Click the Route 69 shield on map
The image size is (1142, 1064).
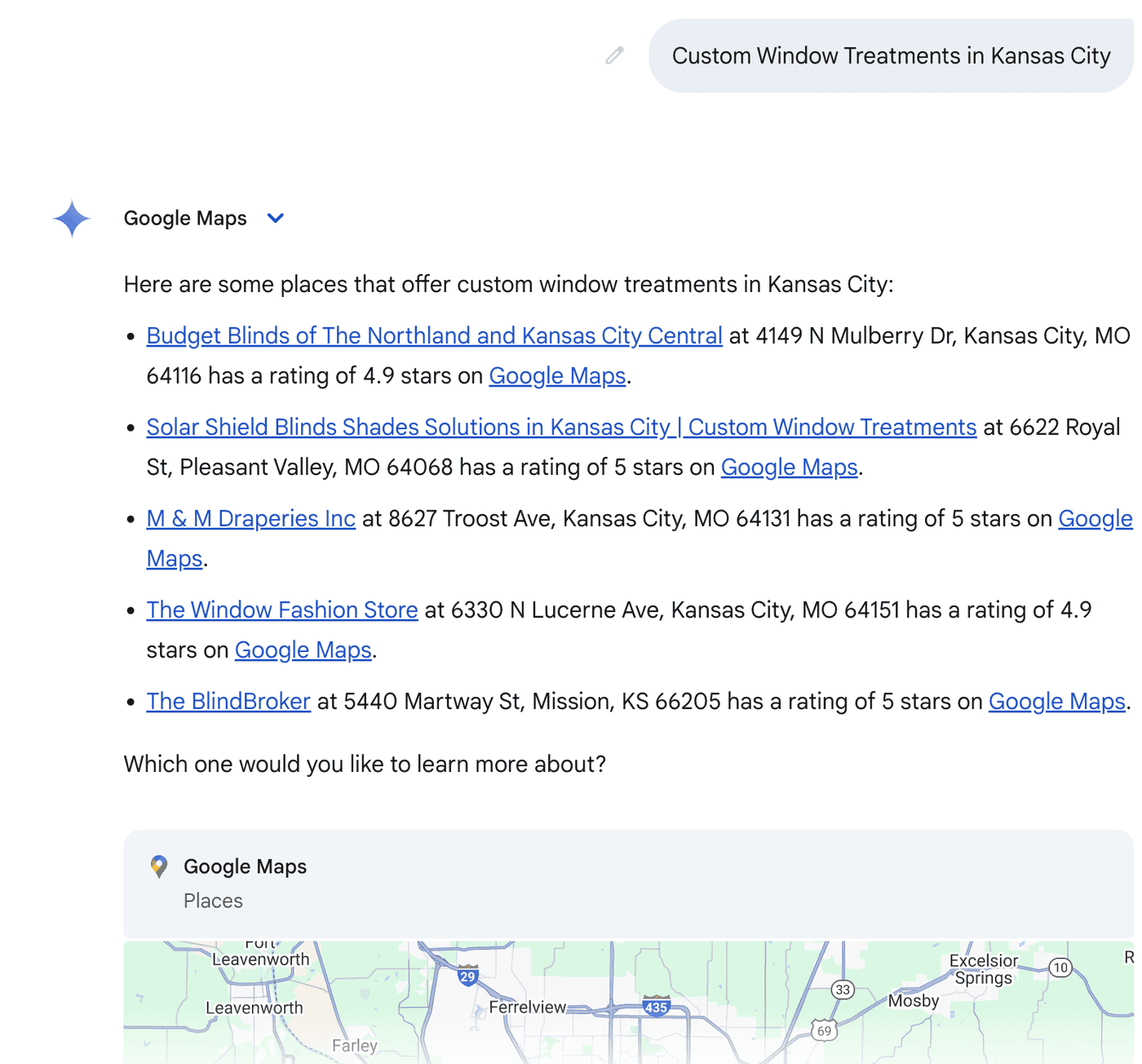[825, 1031]
